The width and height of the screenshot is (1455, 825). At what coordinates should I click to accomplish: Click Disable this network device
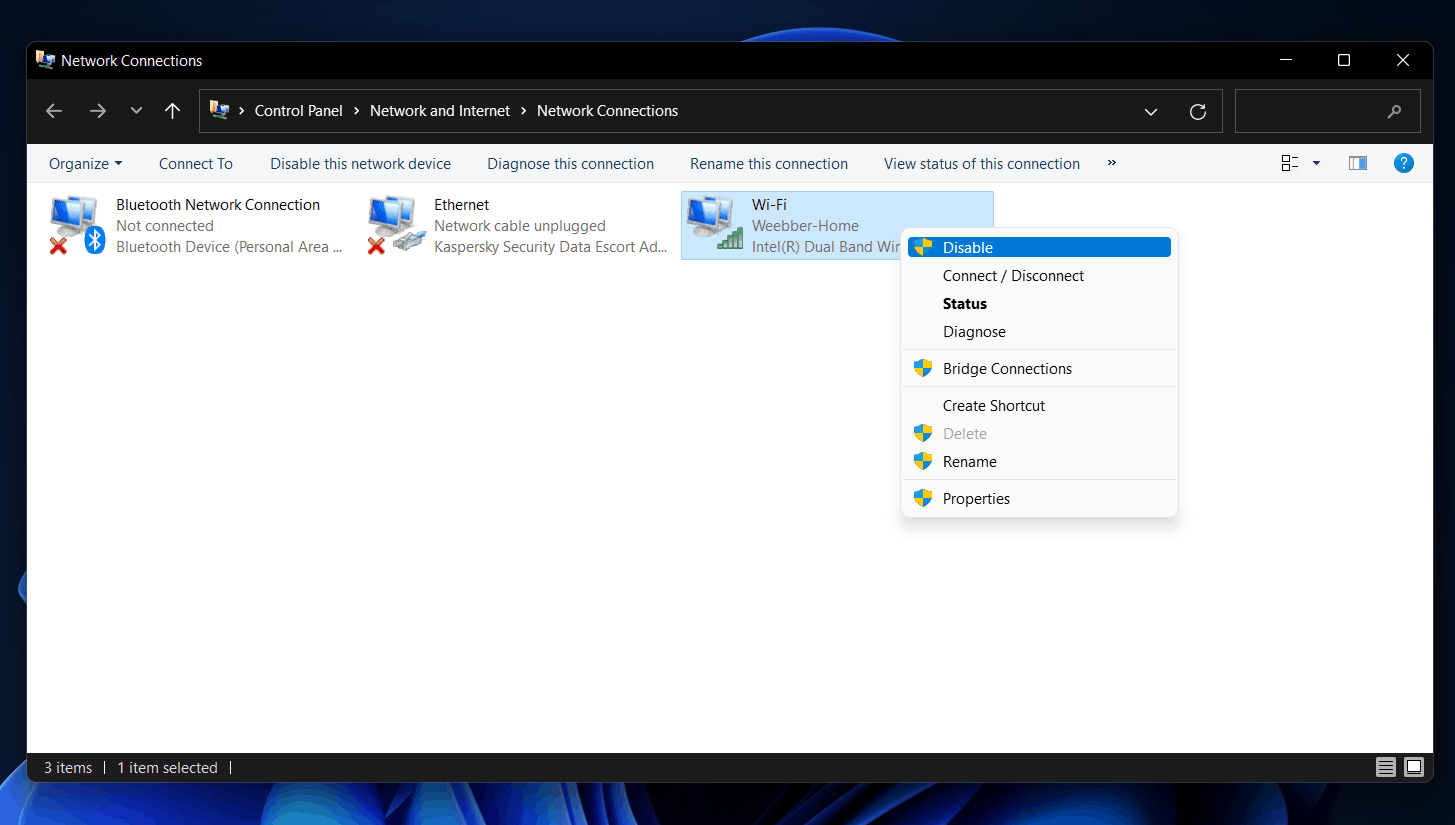click(x=360, y=163)
